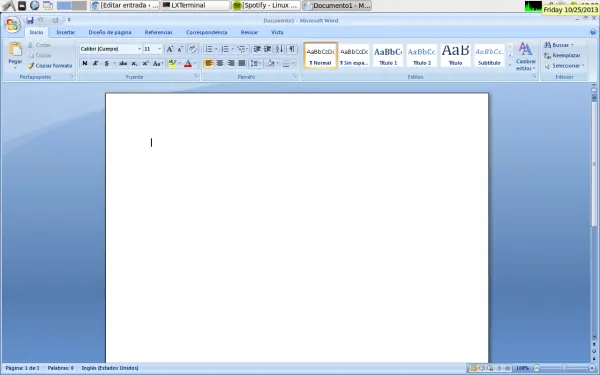Open the Revisar tab
600x375 pixels.
[249, 33]
